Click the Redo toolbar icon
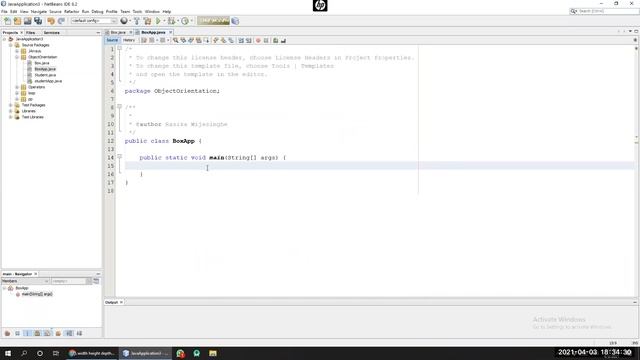The width and height of the screenshot is (640, 360). [x=61, y=21]
